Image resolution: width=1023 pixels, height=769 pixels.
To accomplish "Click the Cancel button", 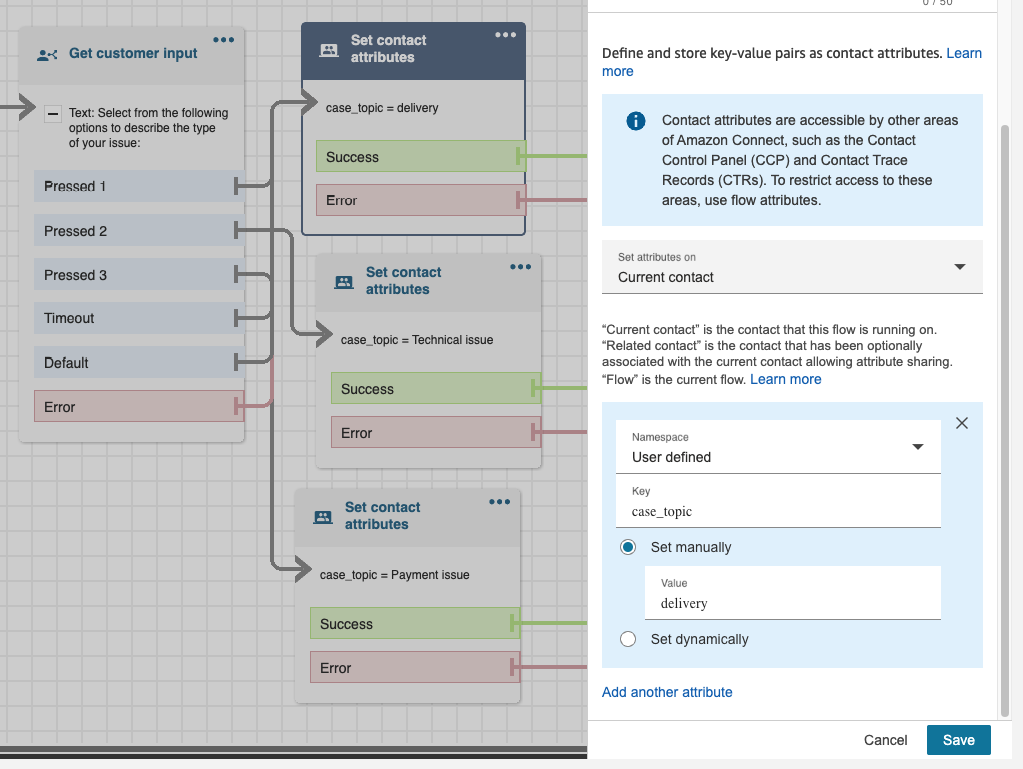I will tap(885, 740).
